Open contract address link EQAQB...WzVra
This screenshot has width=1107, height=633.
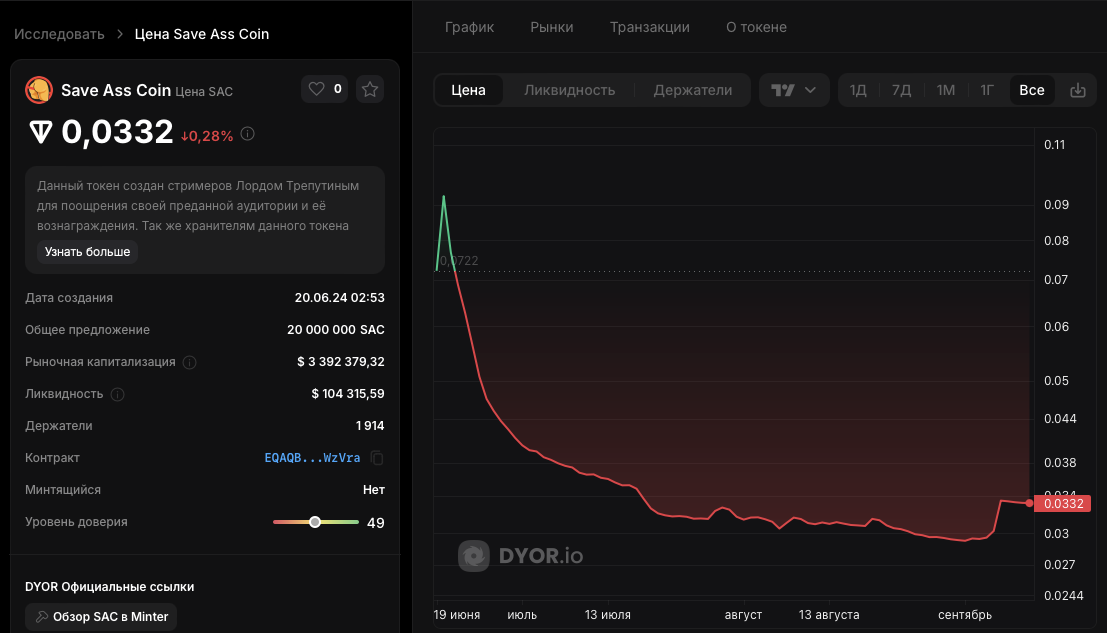(x=312, y=458)
